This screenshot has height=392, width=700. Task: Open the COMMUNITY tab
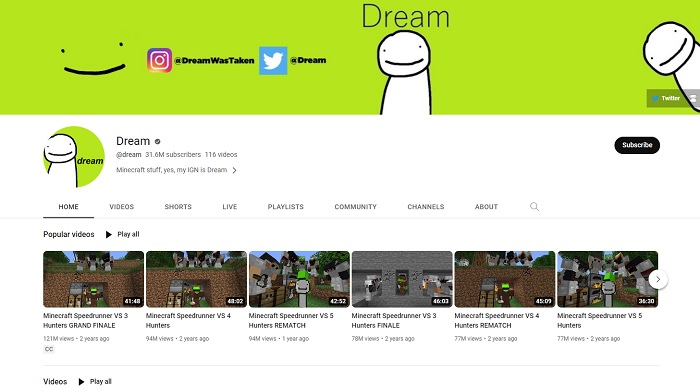click(355, 207)
